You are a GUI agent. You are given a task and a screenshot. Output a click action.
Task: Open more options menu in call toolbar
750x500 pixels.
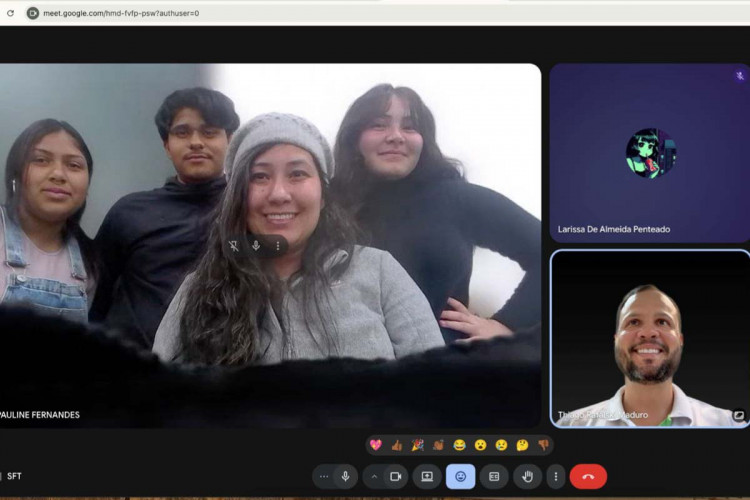556,477
